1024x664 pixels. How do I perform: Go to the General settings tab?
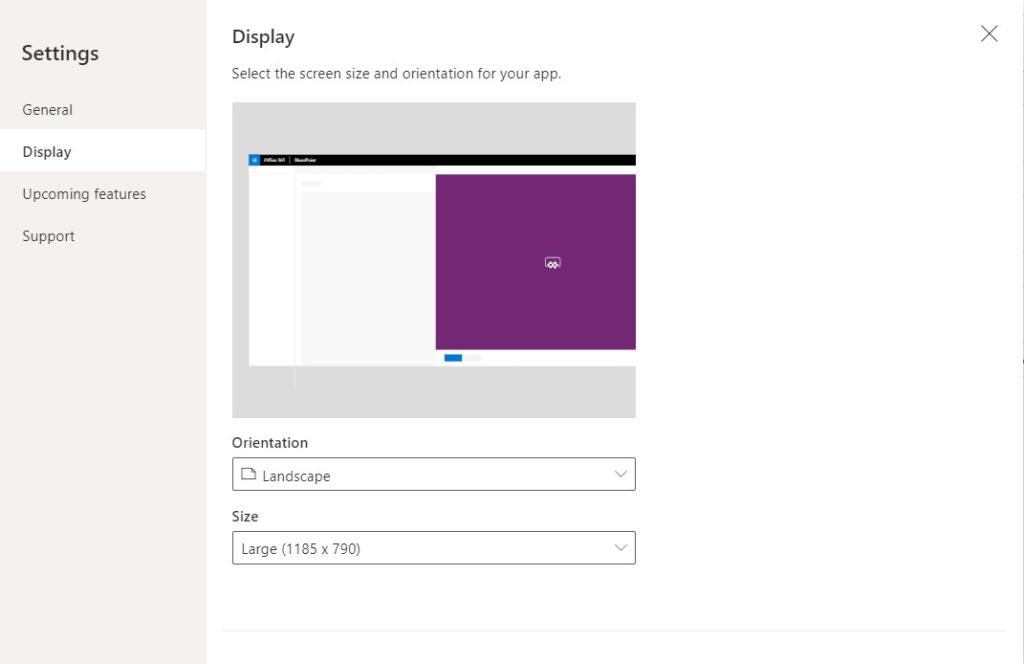[x=48, y=110]
